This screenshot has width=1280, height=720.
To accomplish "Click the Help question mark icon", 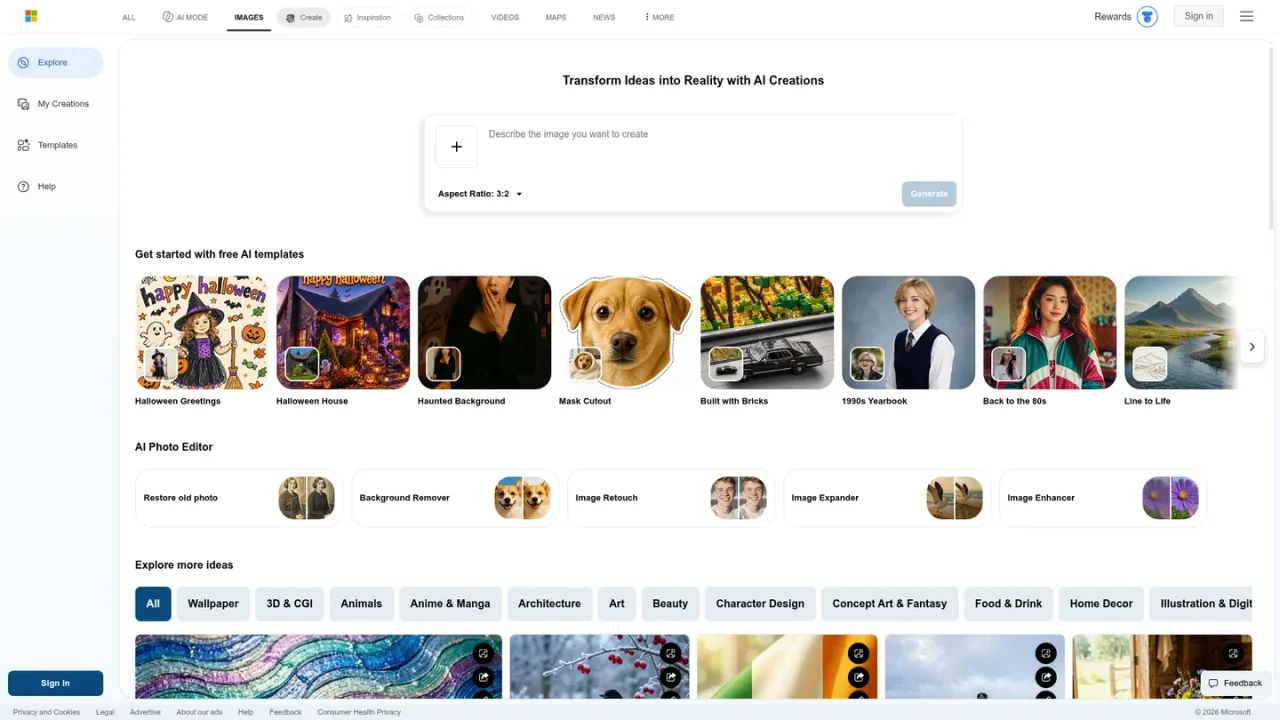I will coord(23,187).
